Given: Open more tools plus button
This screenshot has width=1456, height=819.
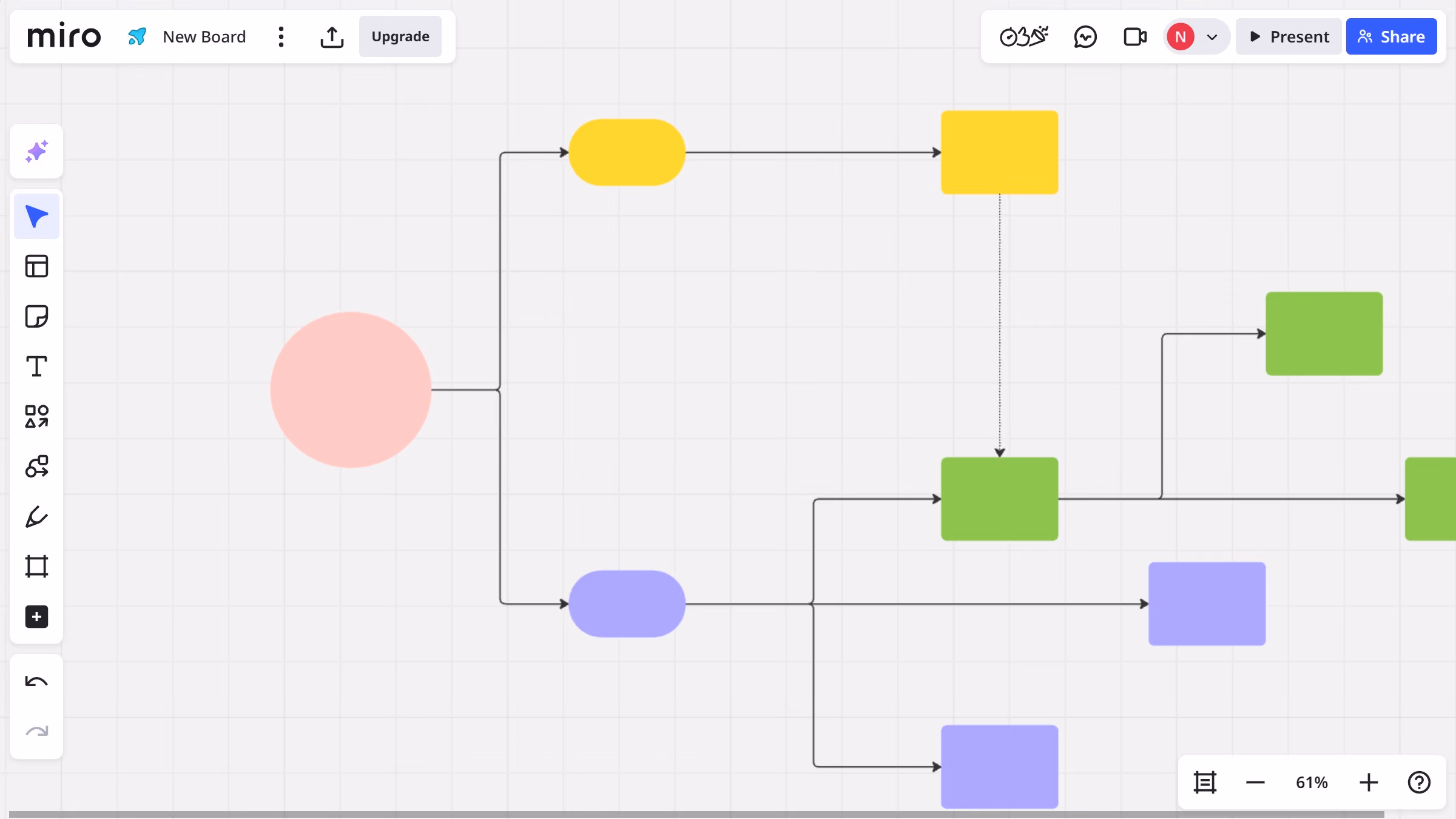Looking at the screenshot, I should [36, 617].
